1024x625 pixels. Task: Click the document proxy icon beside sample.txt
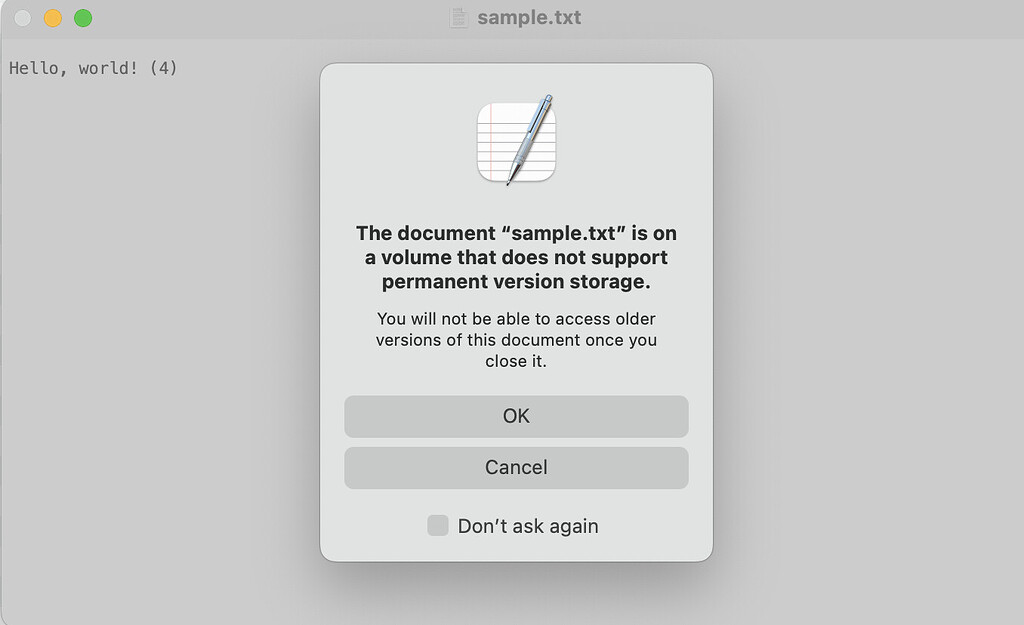pyautogui.click(x=458, y=17)
